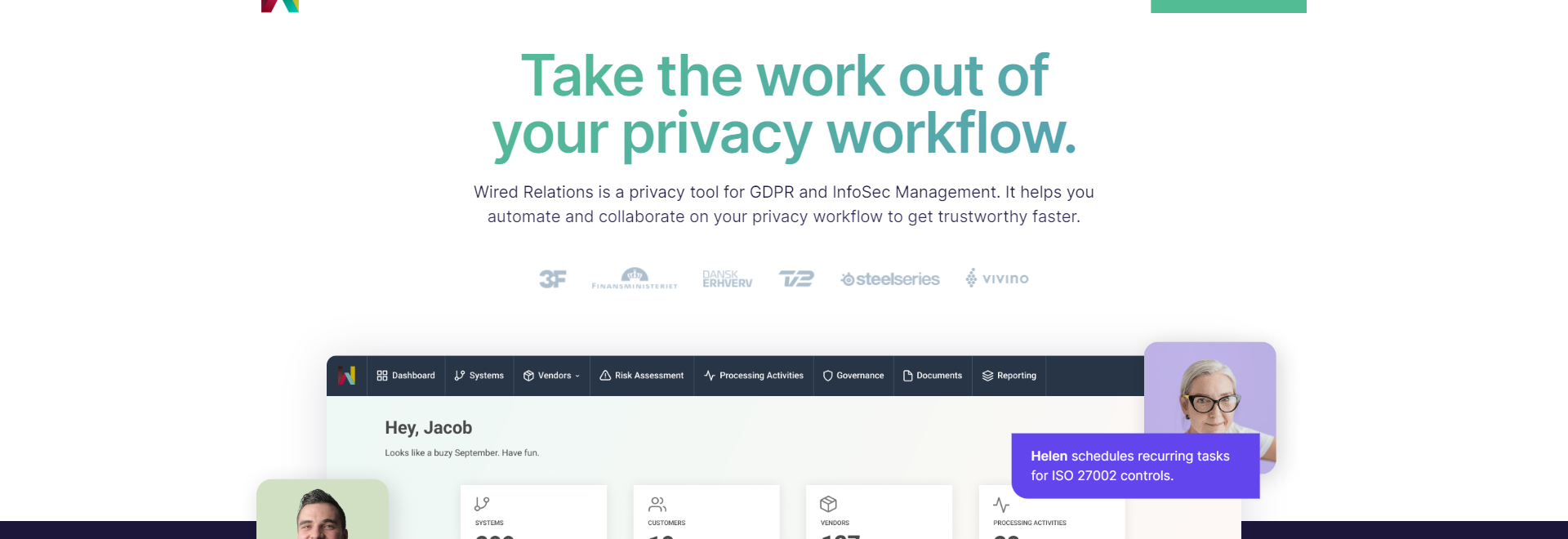Image resolution: width=1568 pixels, height=539 pixels.
Task: Open the Dashboard nav item
Action: point(406,376)
